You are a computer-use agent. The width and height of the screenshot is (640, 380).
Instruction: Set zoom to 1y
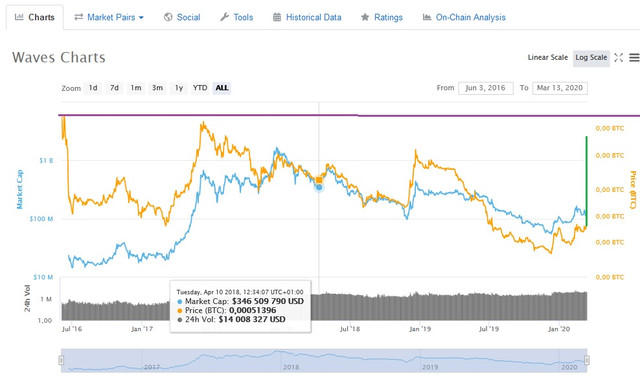pyautogui.click(x=179, y=88)
